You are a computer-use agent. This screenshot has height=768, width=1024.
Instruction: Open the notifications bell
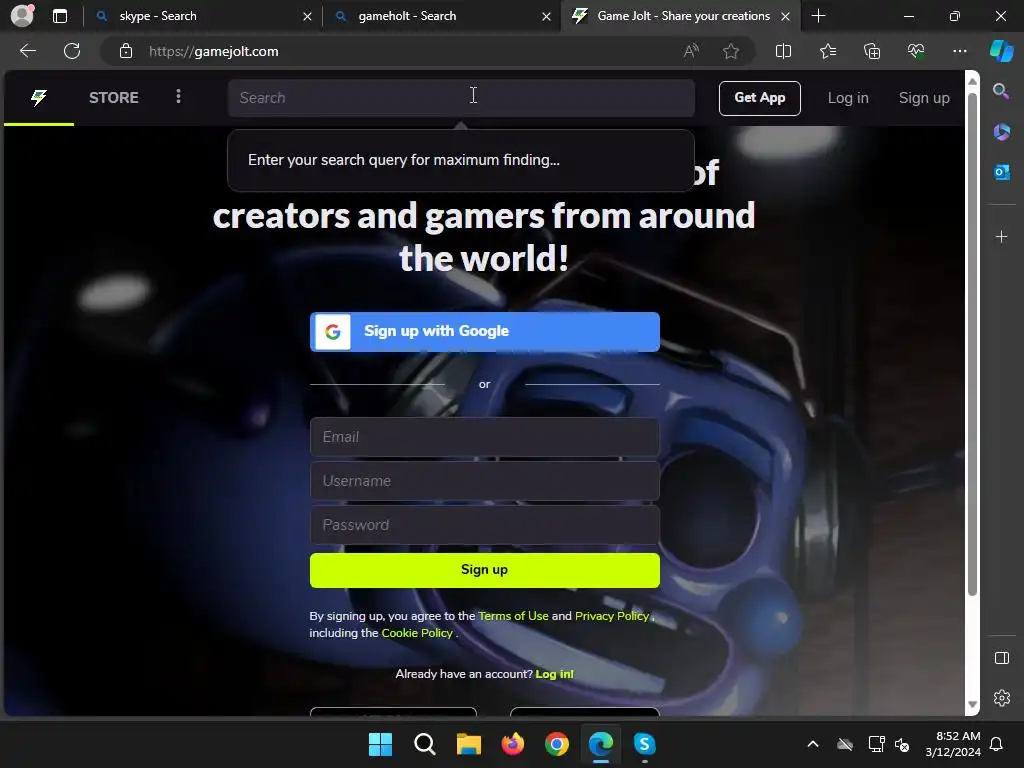(x=997, y=744)
